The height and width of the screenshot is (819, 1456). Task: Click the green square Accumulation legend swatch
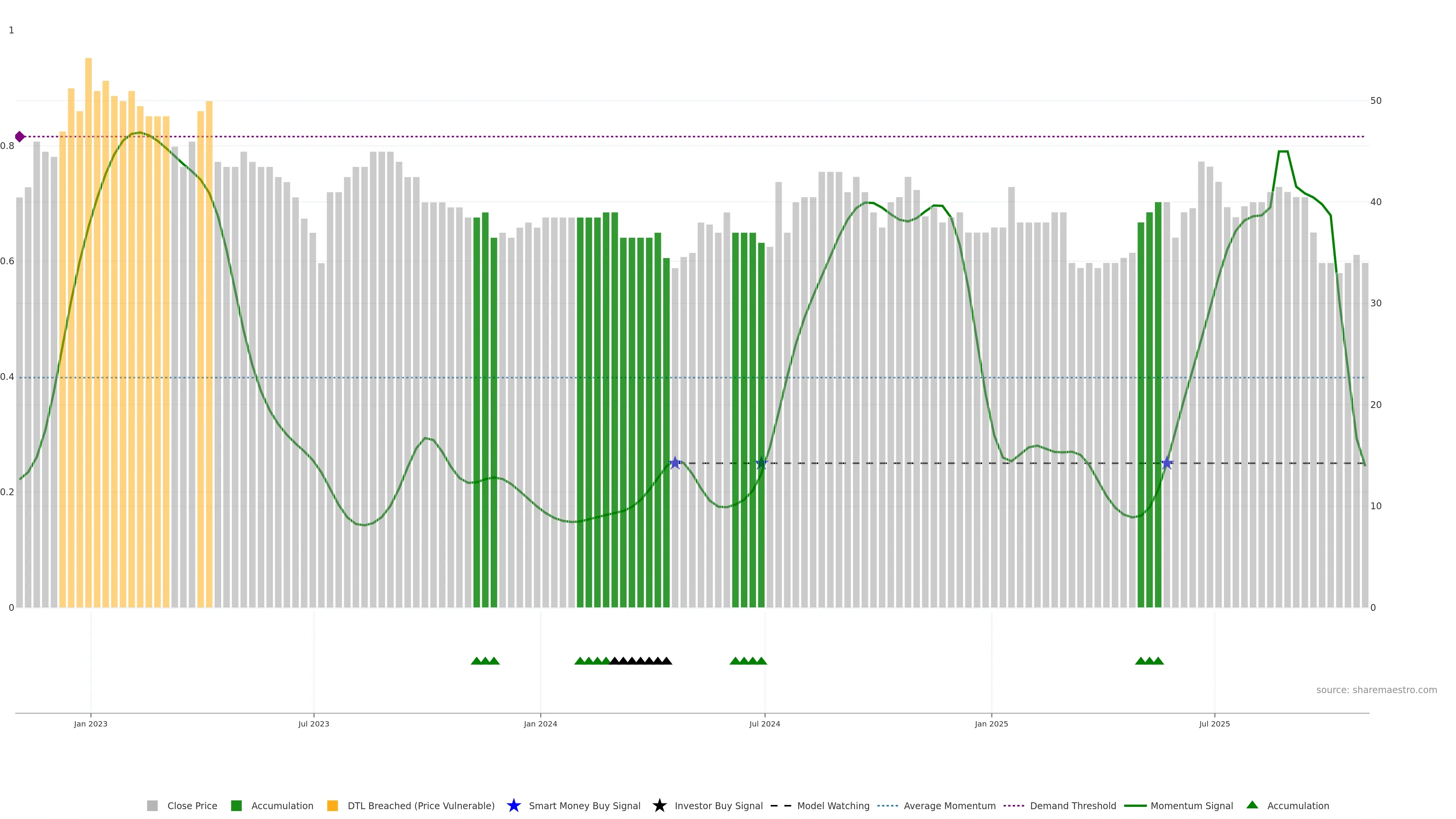point(236,806)
